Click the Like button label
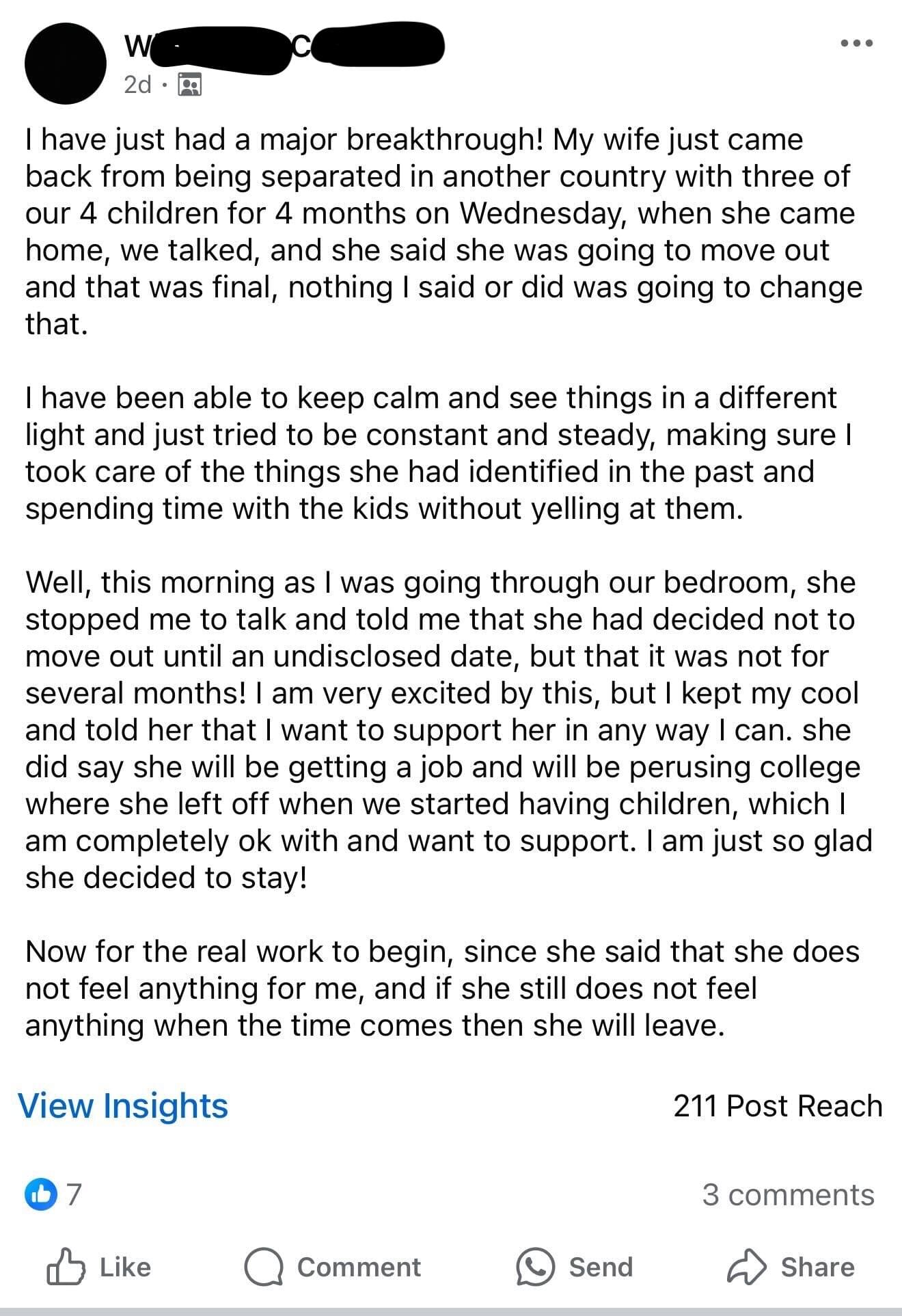 click(x=125, y=1267)
